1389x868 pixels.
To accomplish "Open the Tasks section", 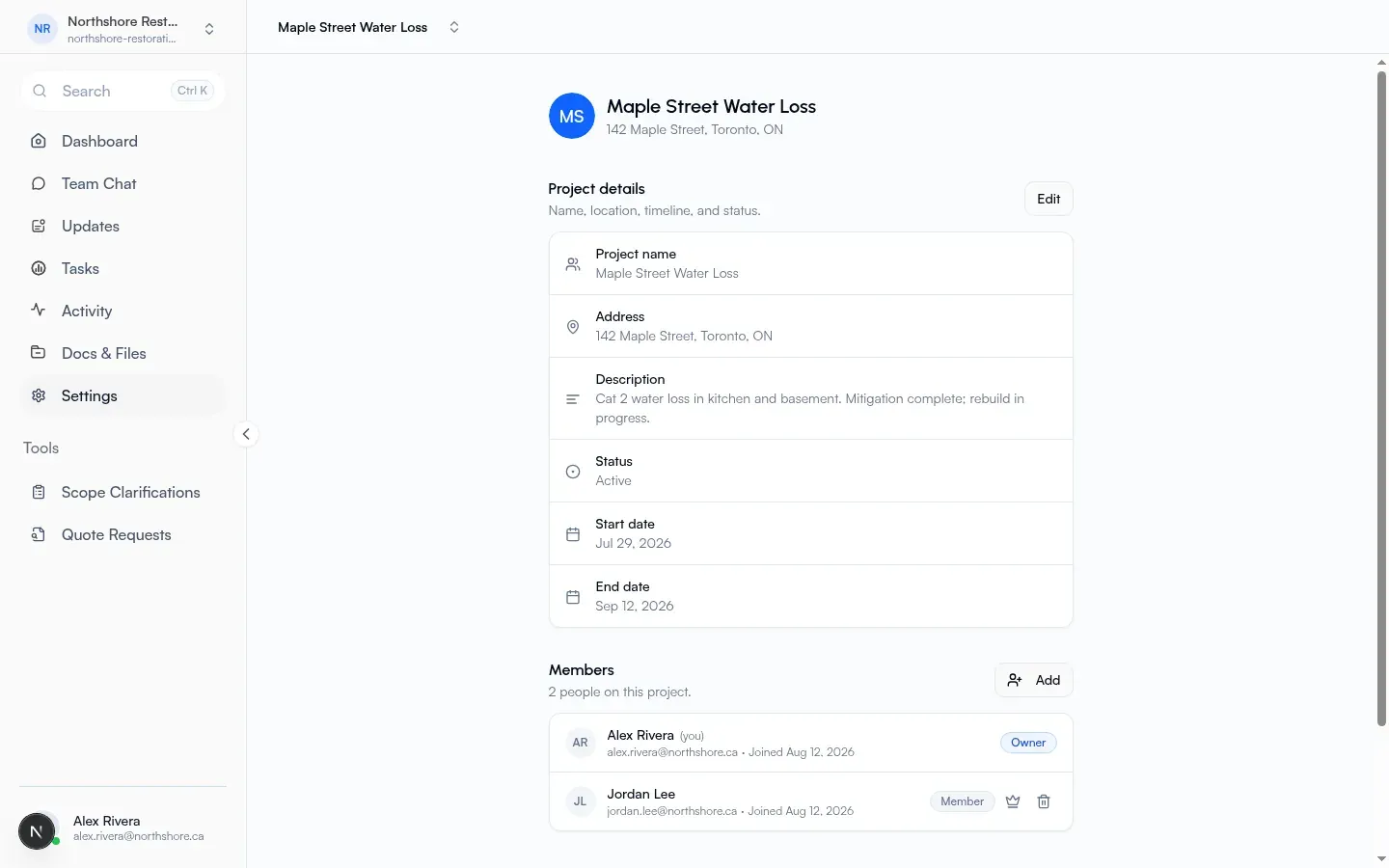I will click(x=123, y=268).
